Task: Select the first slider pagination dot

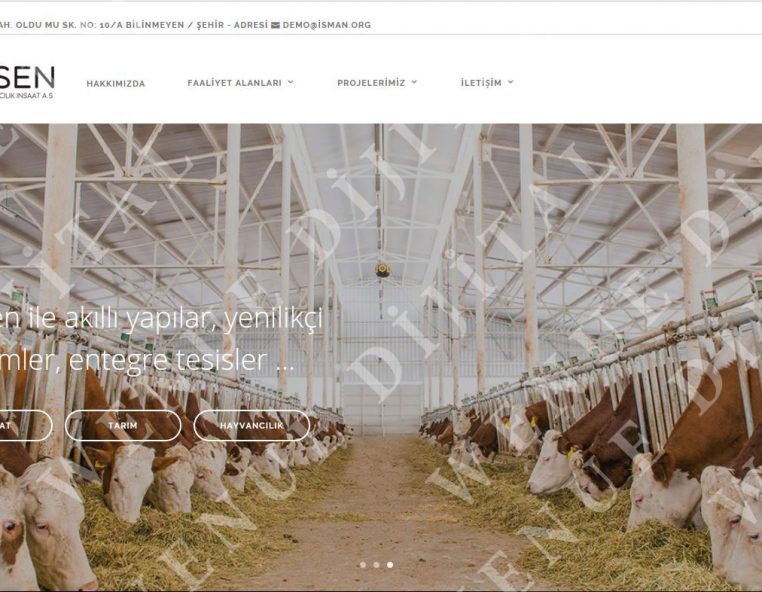Action: (363, 565)
